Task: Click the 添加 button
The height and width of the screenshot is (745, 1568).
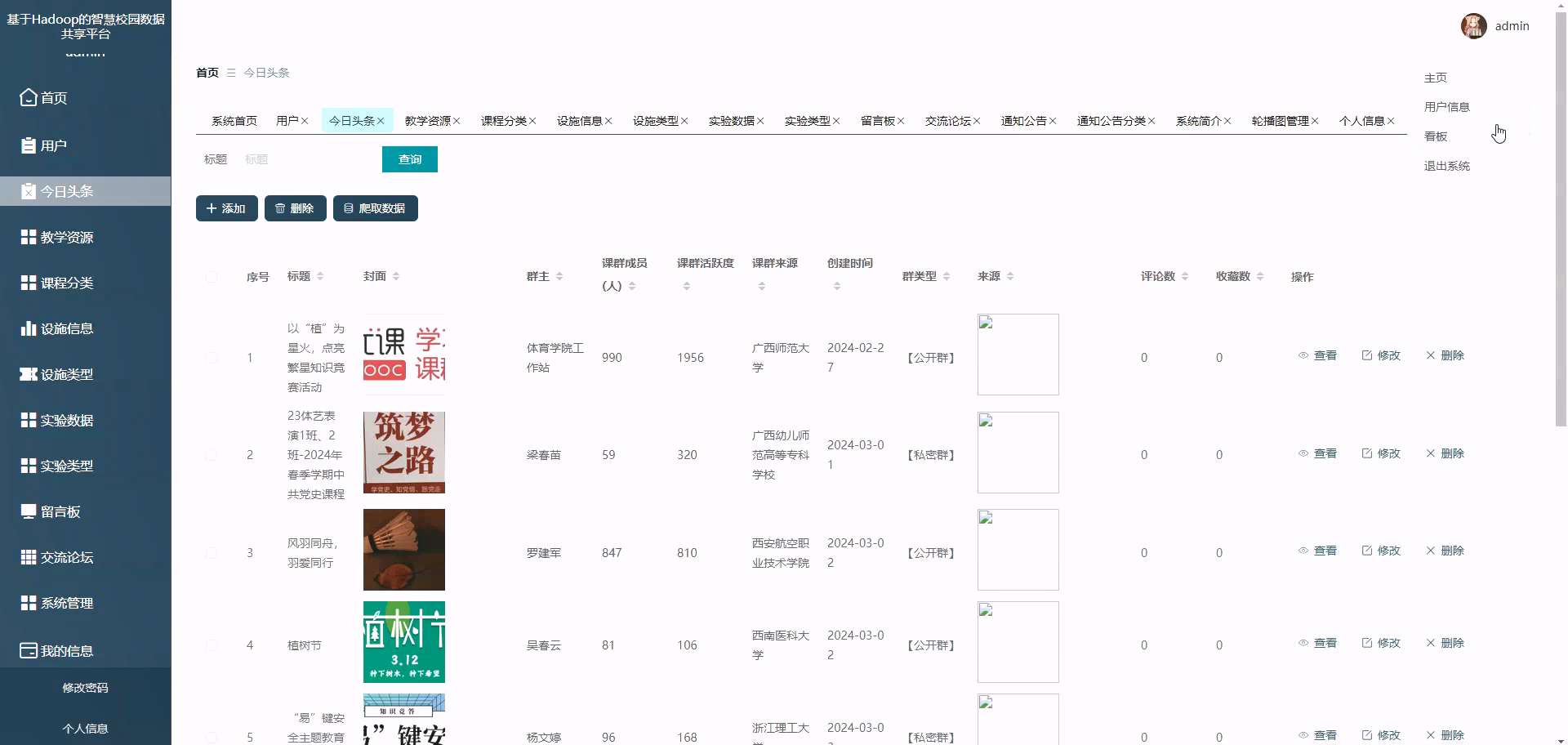Action: pyautogui.click(x=227, y=208)
